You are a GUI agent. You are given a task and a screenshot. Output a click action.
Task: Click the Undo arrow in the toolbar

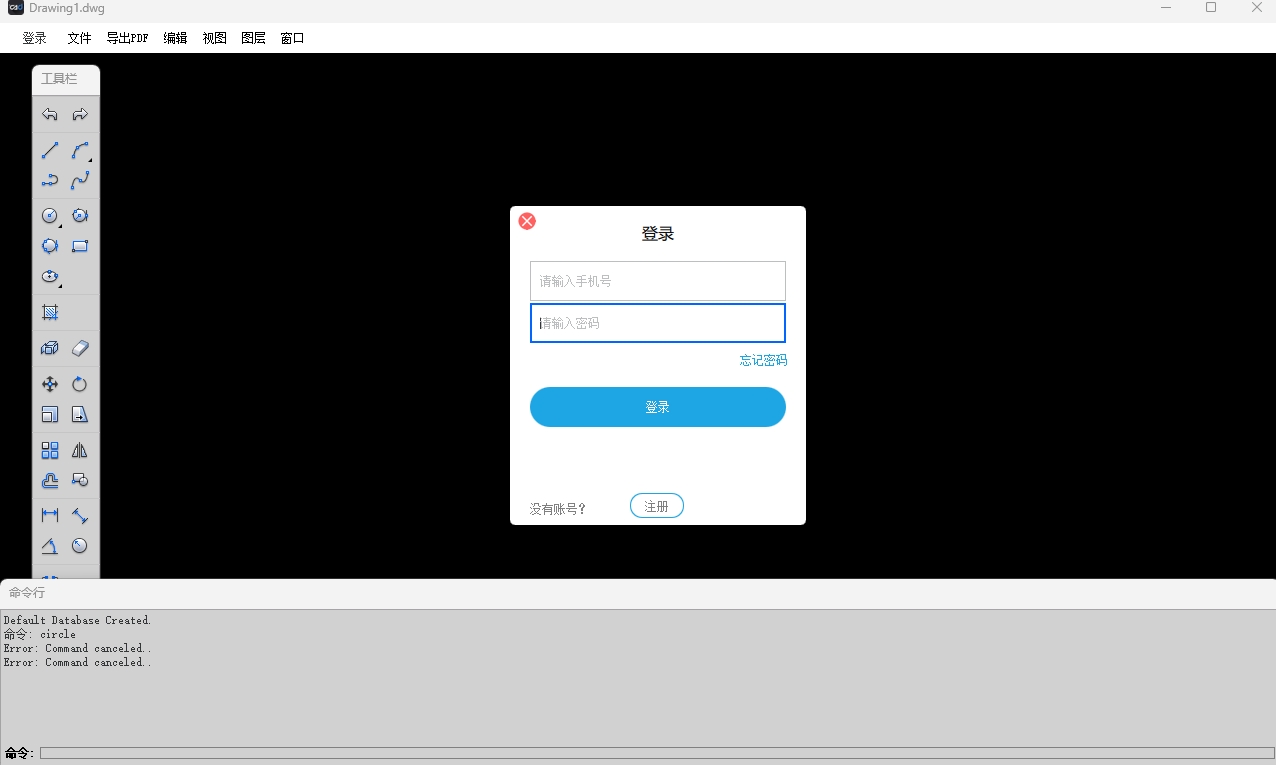tap(49, 114)
